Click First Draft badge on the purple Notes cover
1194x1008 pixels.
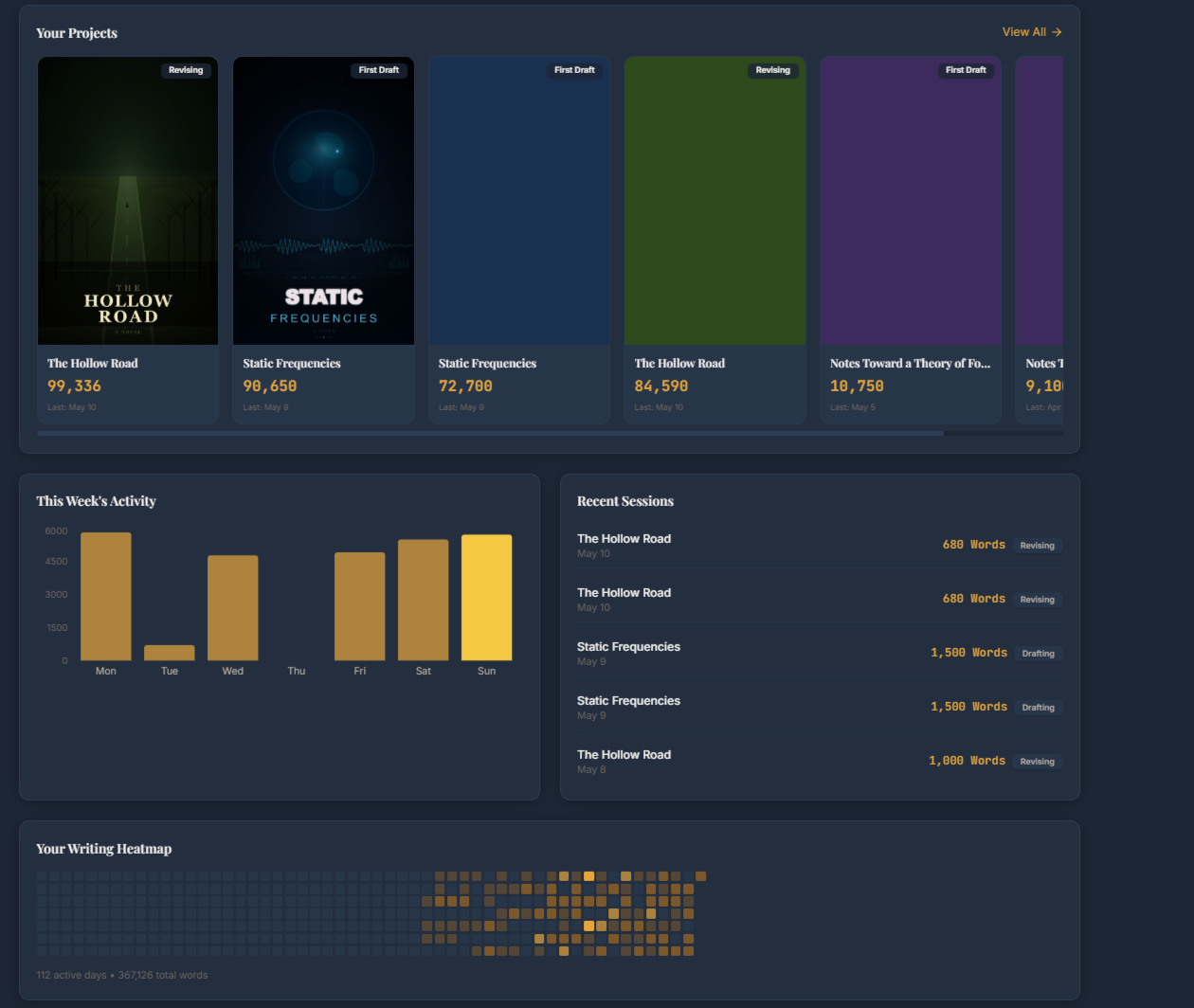966,70
